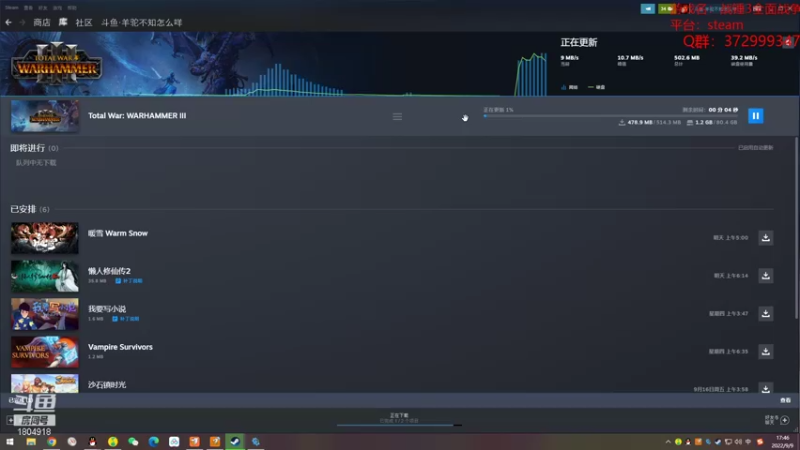Image resolution: width=800 pixels, height=450 pixels.
Task: Show hidden system tray icons
Action: (668, 442)
